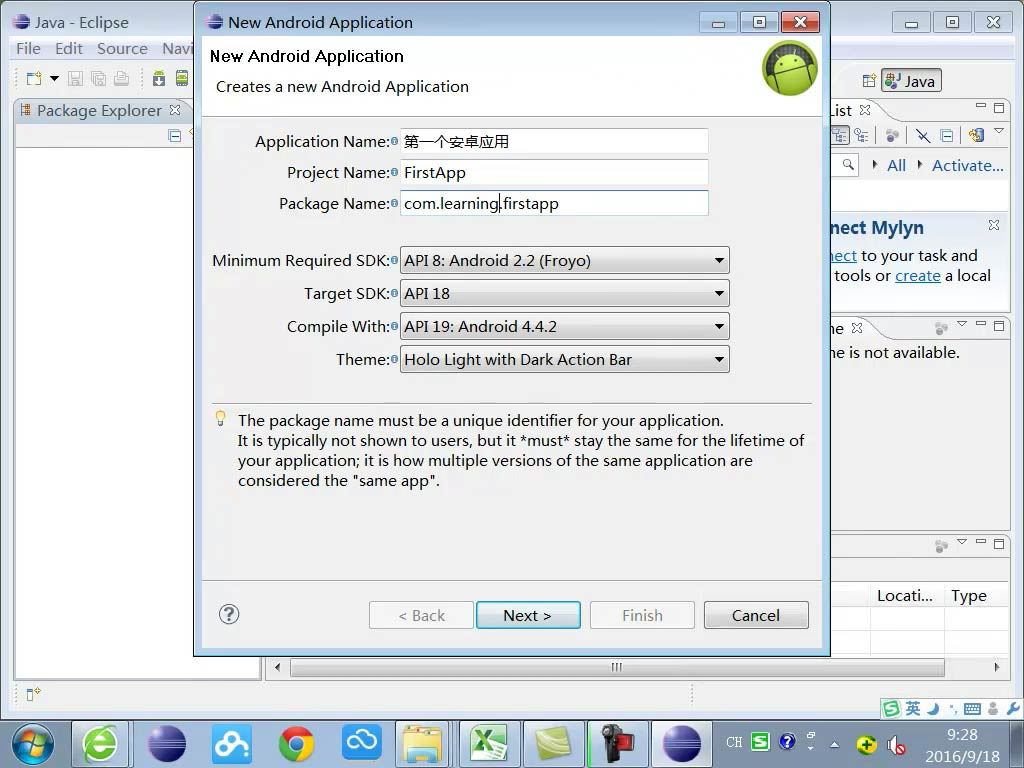Click the muted volume tray icon
Screen dimensions: 1024x768
coord(895,744)
